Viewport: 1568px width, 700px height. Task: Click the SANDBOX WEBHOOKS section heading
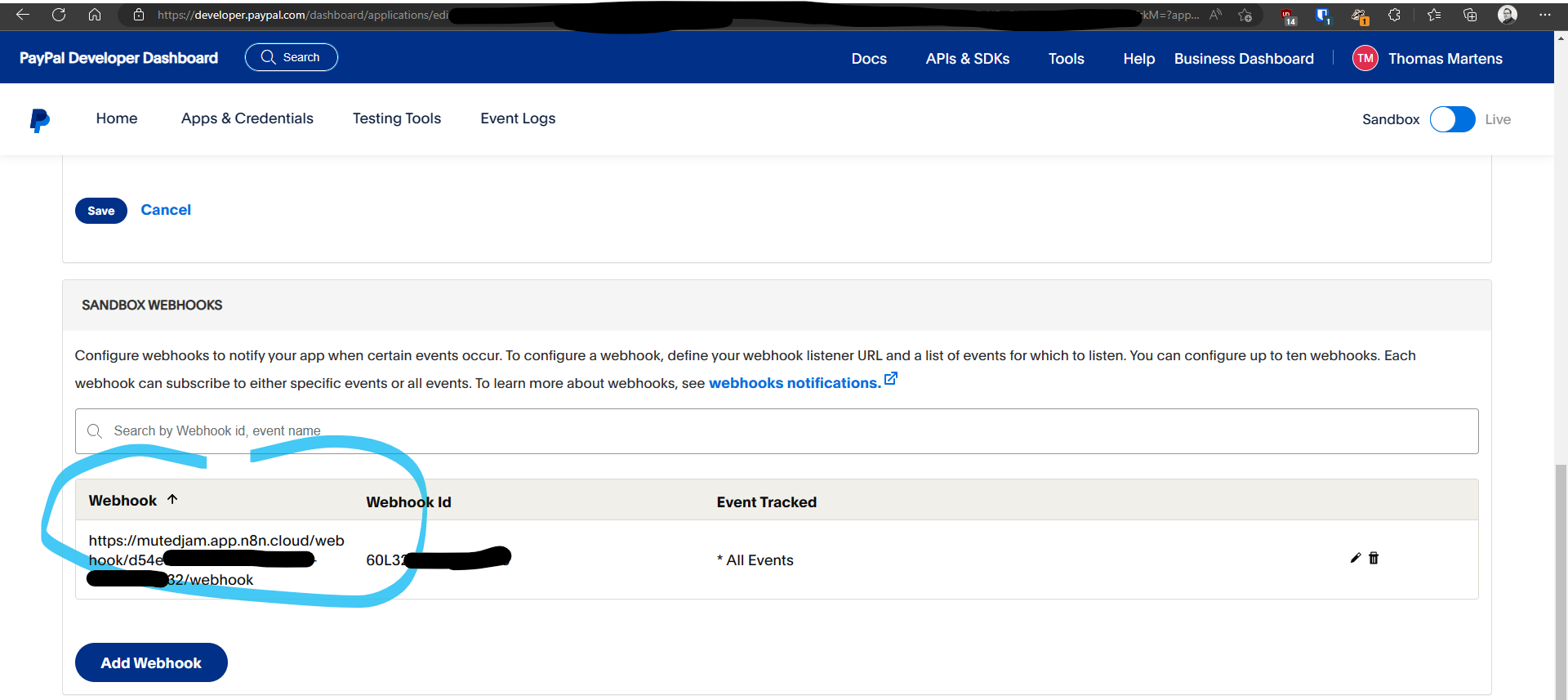point(152,305)
